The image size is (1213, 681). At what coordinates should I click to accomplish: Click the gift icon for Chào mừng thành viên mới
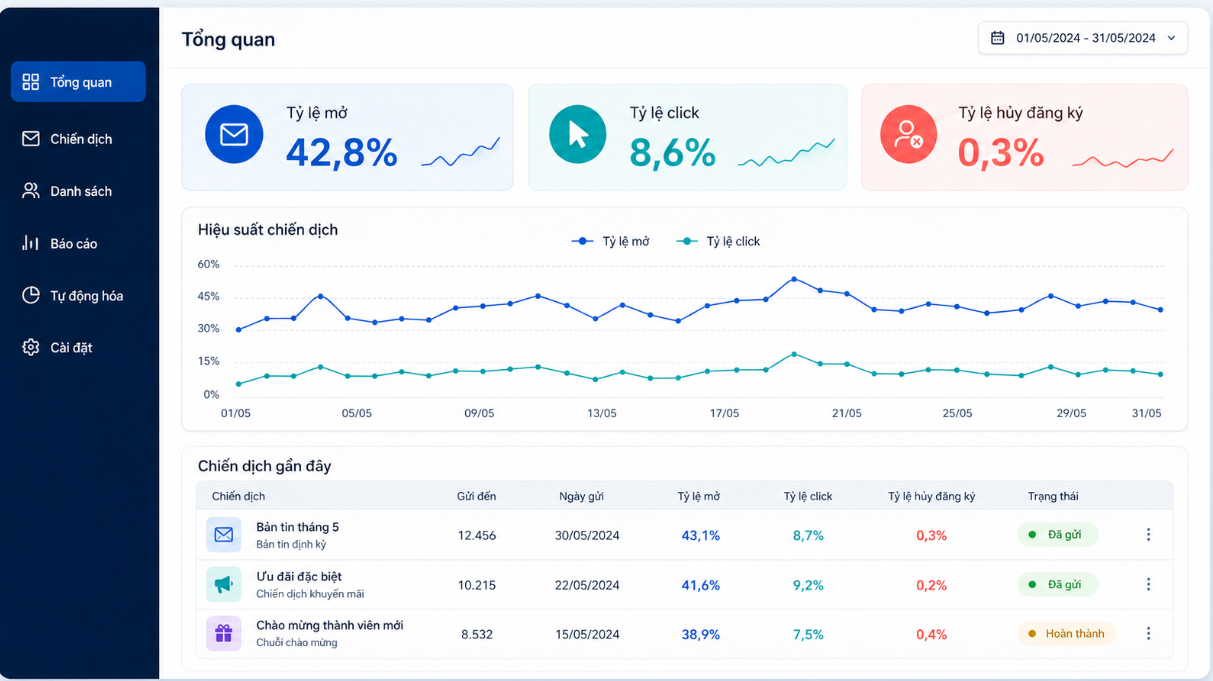224,633
